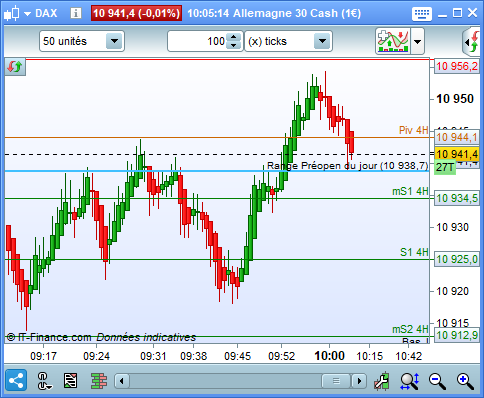Click the 09:45 time axis label
The image size is (484, 398).
point(237,356)
